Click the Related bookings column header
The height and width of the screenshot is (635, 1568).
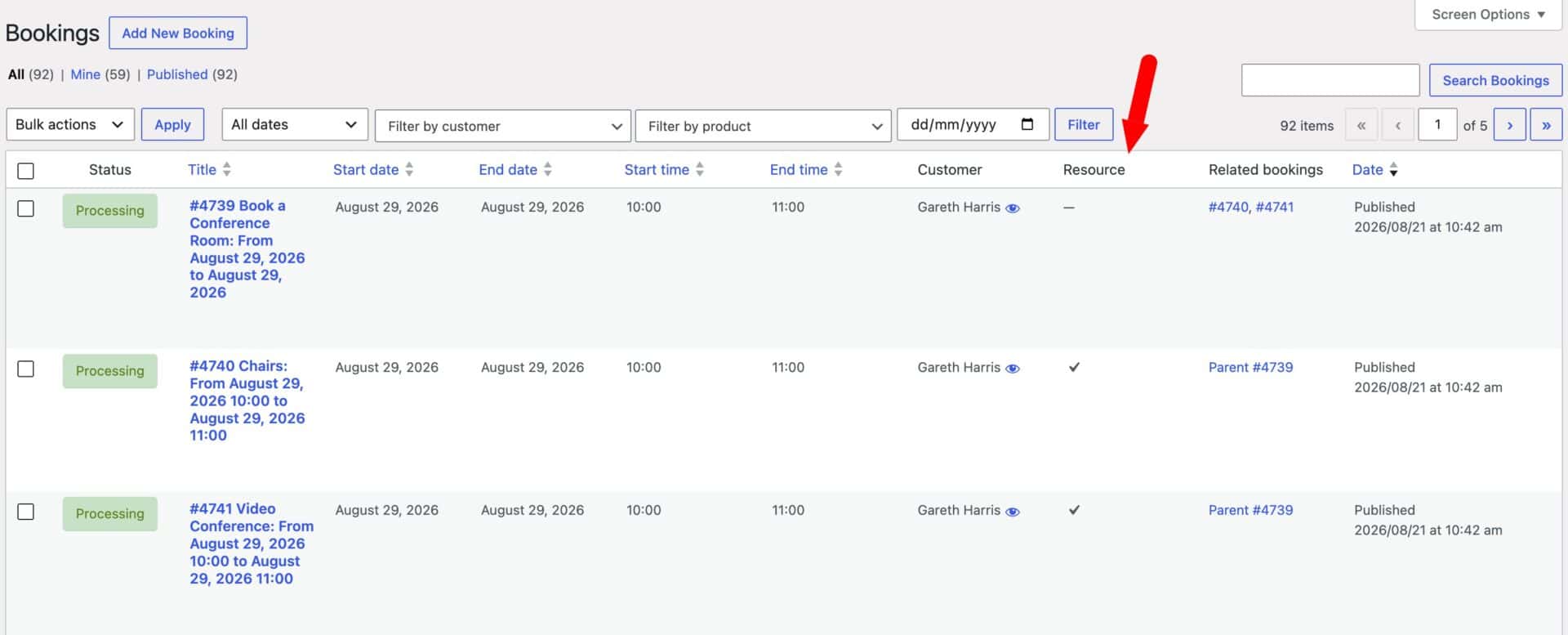[1266, 169]
